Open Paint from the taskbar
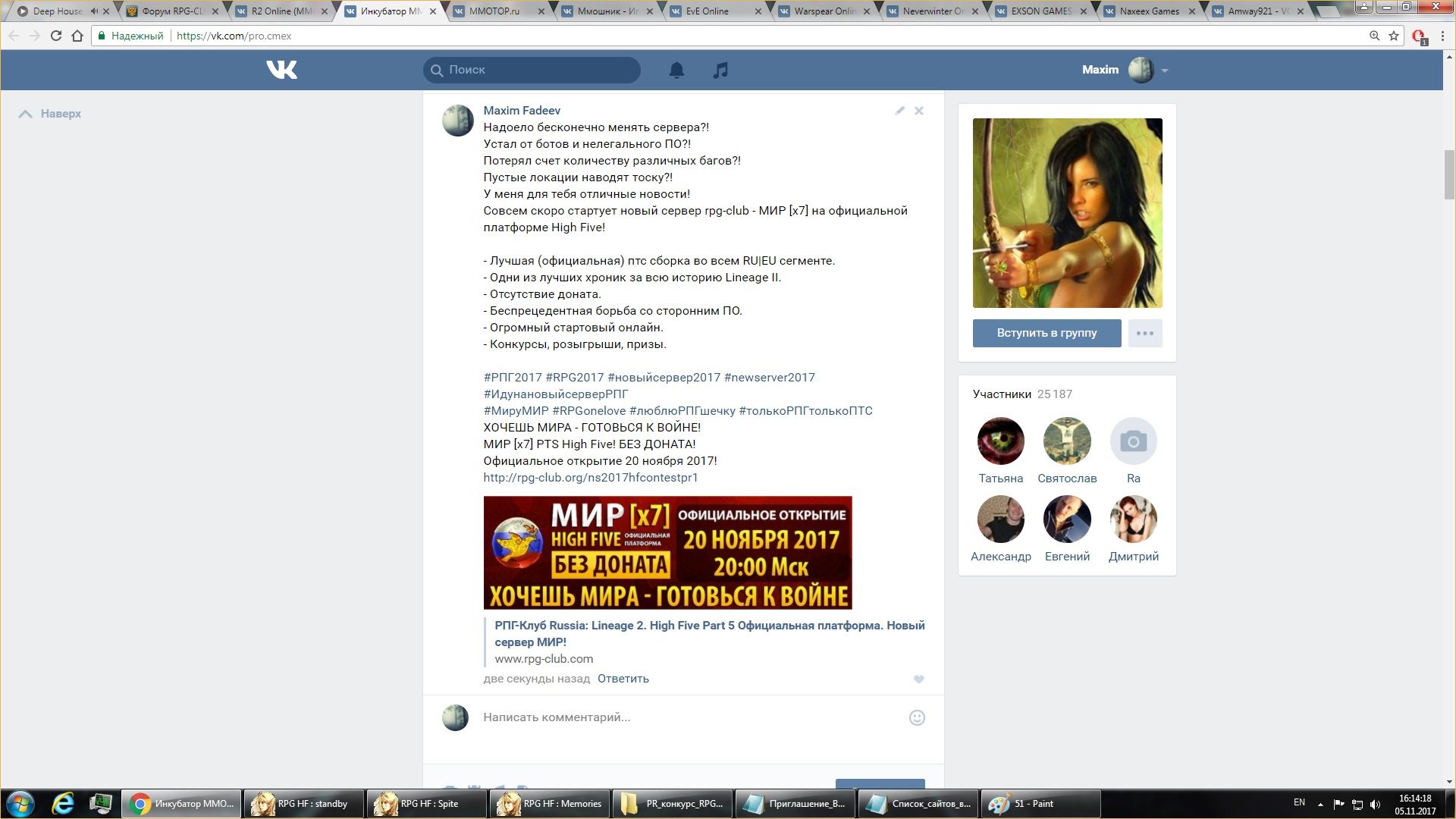Image resolution: width=1456 pixels, height=819 pixels. point(1034,804)
